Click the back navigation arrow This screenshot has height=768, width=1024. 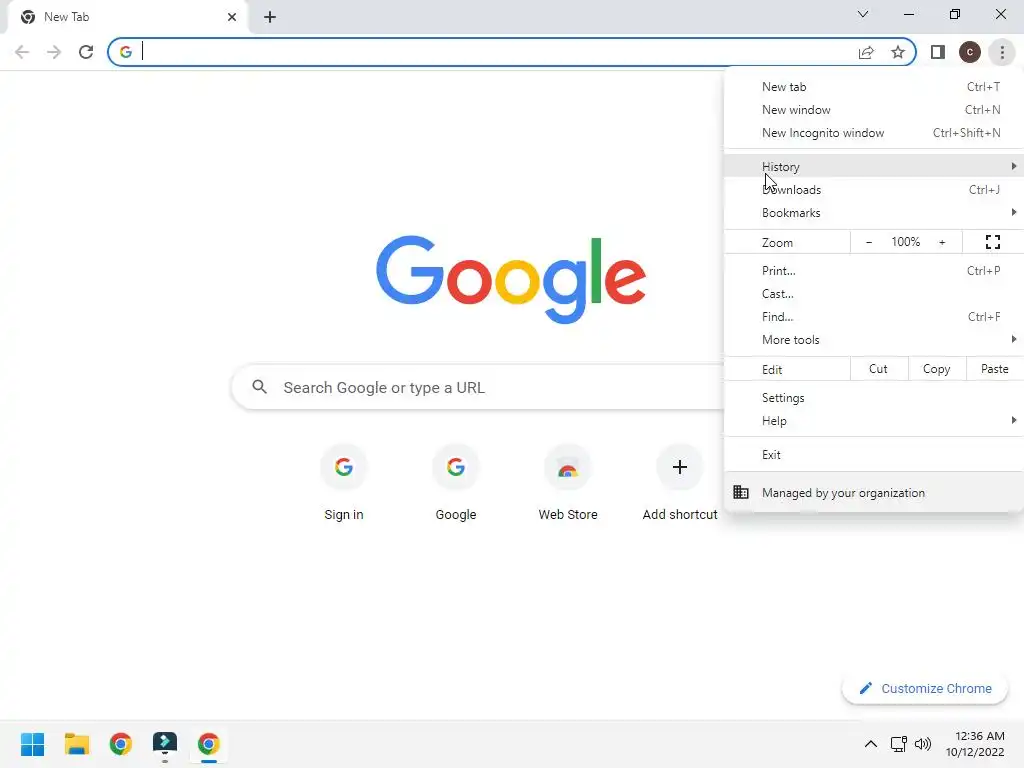[x=22, y=52]
